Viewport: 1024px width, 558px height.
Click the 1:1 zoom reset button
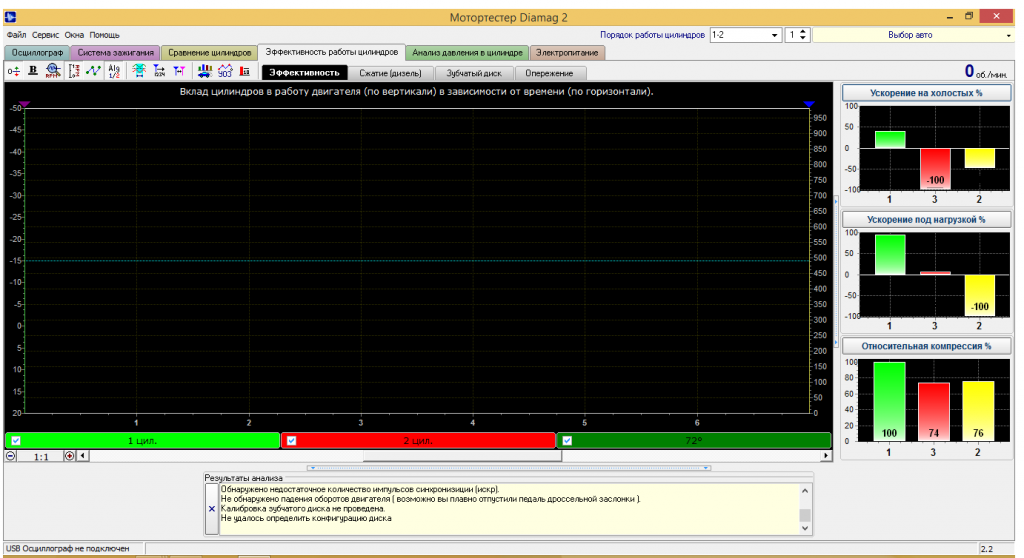coord(40,456)
